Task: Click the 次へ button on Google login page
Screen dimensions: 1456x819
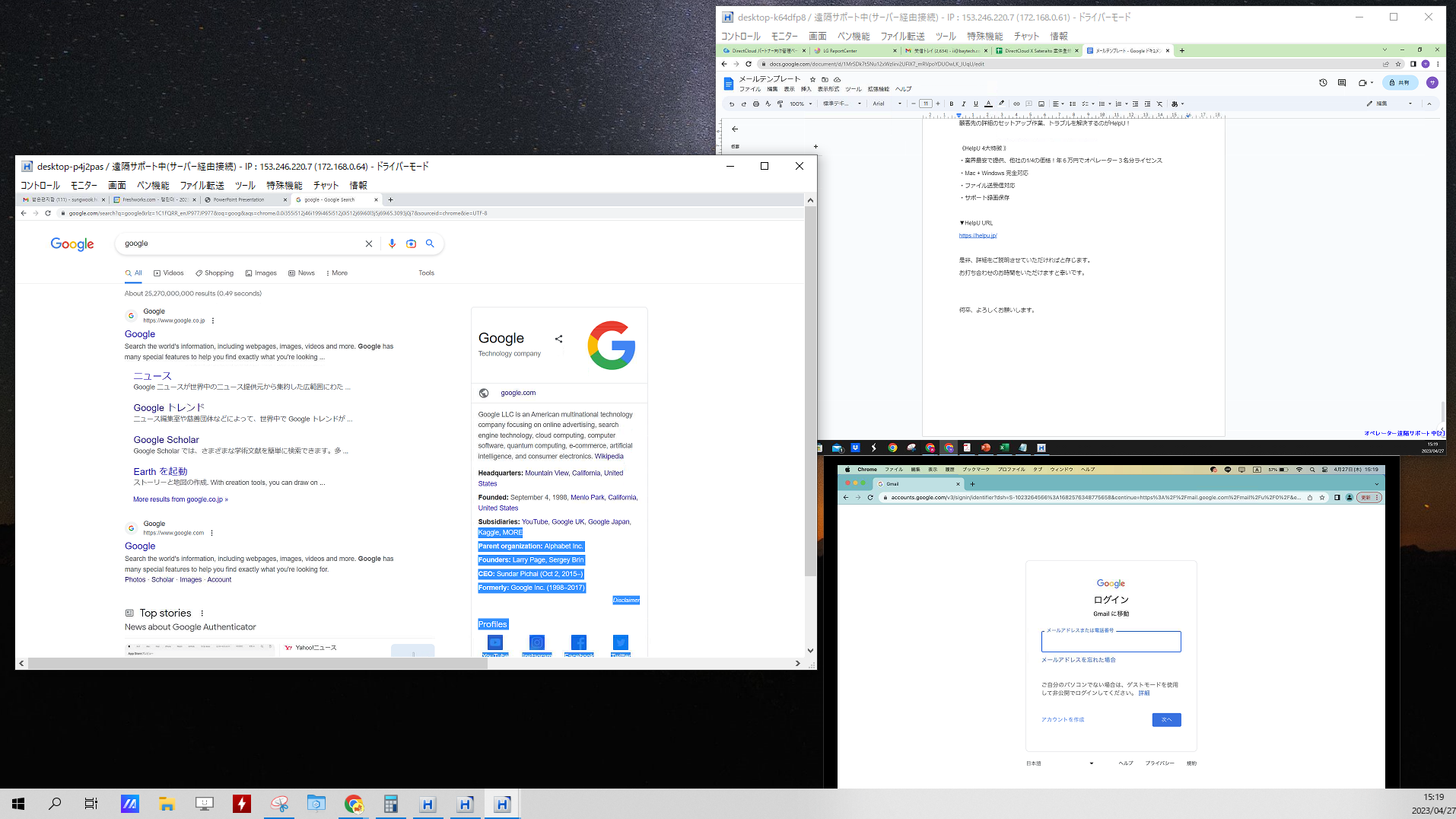Action: 1166,719
